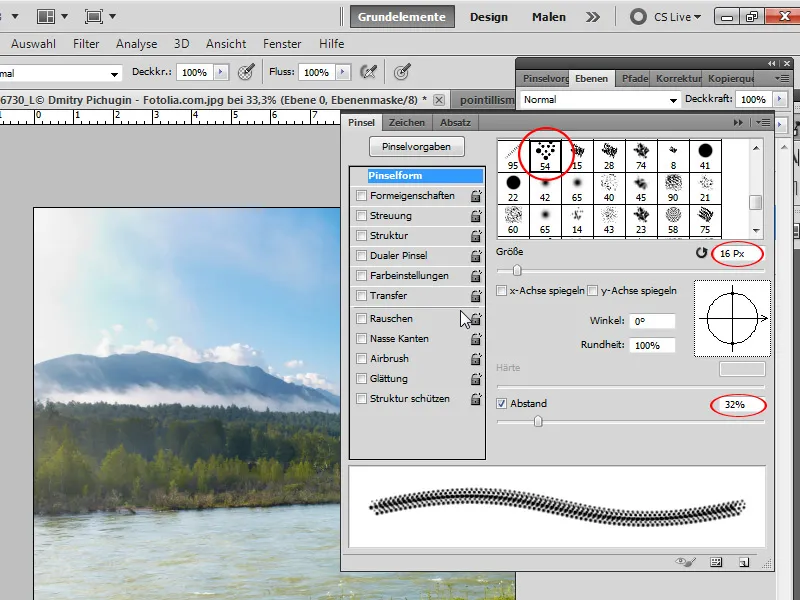Click the Größe slider handle
The height and width of the screenshot is (600, 800).
tap(517, 270)
